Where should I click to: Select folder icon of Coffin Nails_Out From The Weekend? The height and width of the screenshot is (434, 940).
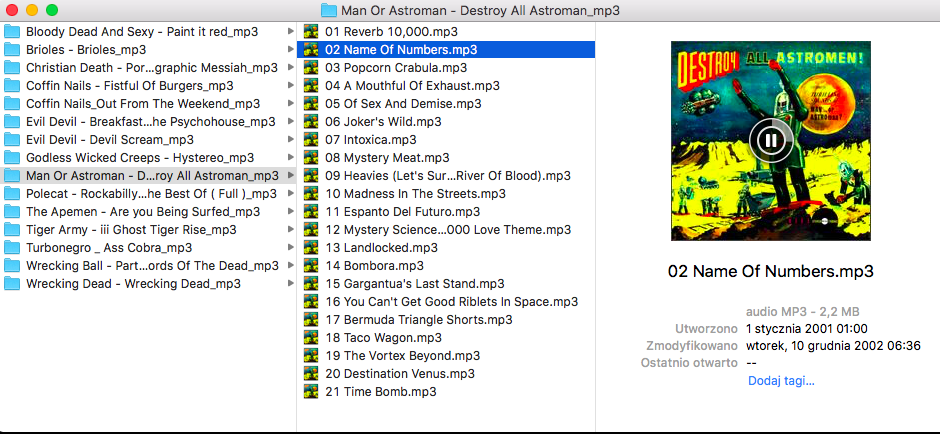(x=12, y=103)
